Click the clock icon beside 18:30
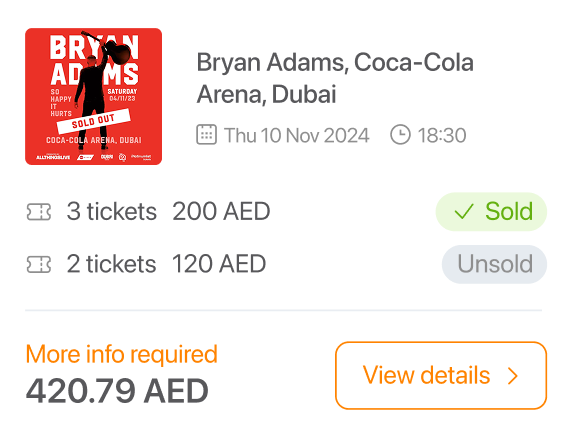Viewport: 571px width, 441px height. [x=400, y=135]
